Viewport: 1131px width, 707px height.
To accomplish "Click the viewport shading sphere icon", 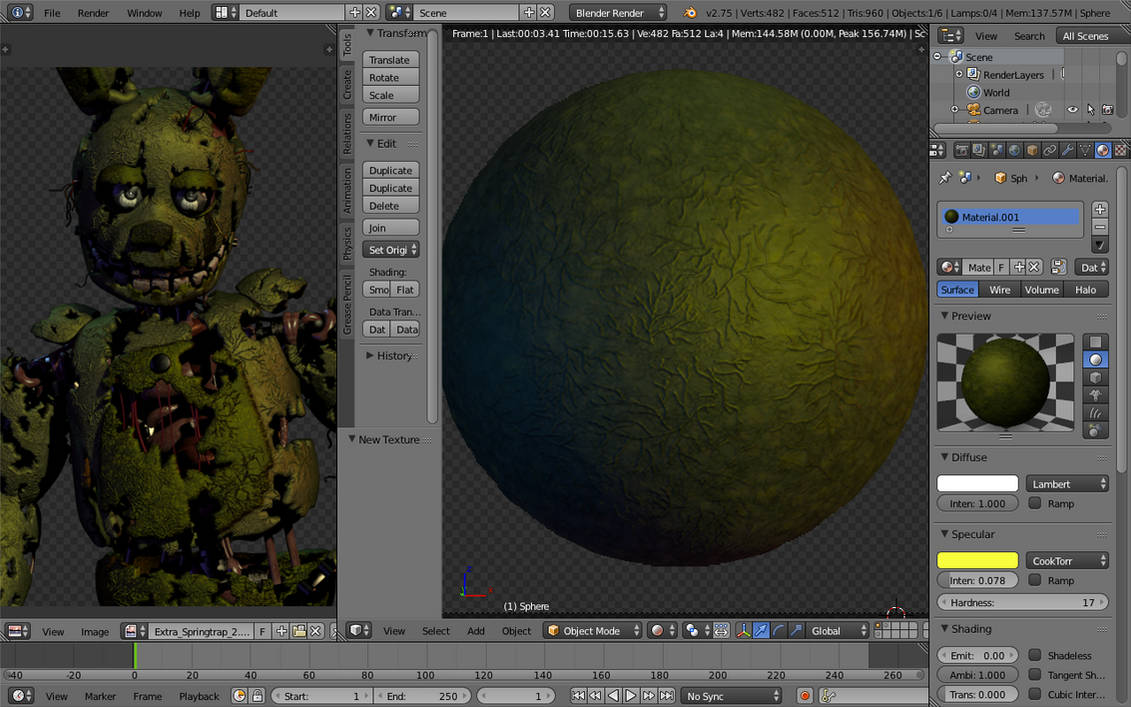I will (657, 631).
